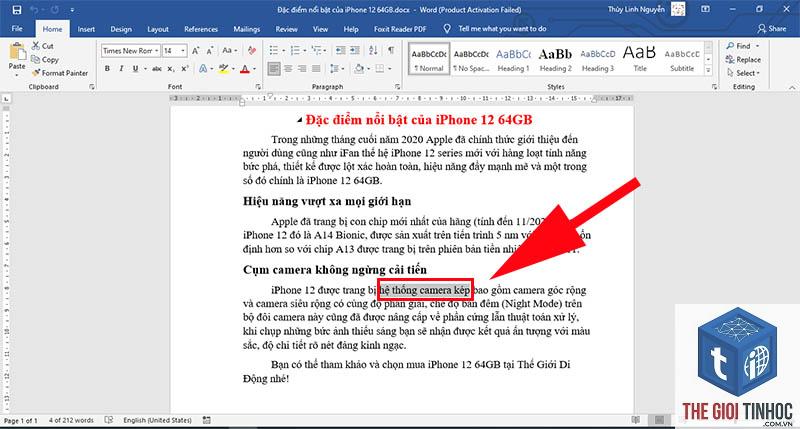
Task: Decrease font size with Shrink Font
Action: (210, 51)
